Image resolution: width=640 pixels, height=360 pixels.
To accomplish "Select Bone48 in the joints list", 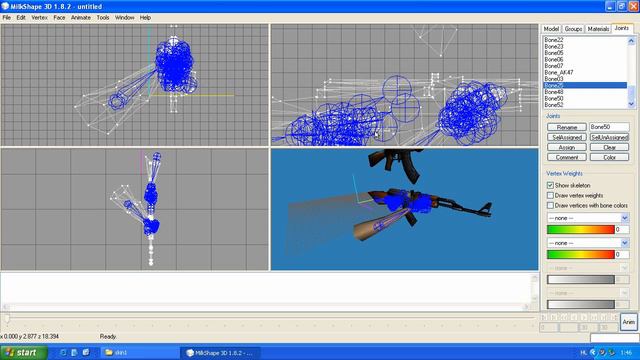I will pos(585,92).
